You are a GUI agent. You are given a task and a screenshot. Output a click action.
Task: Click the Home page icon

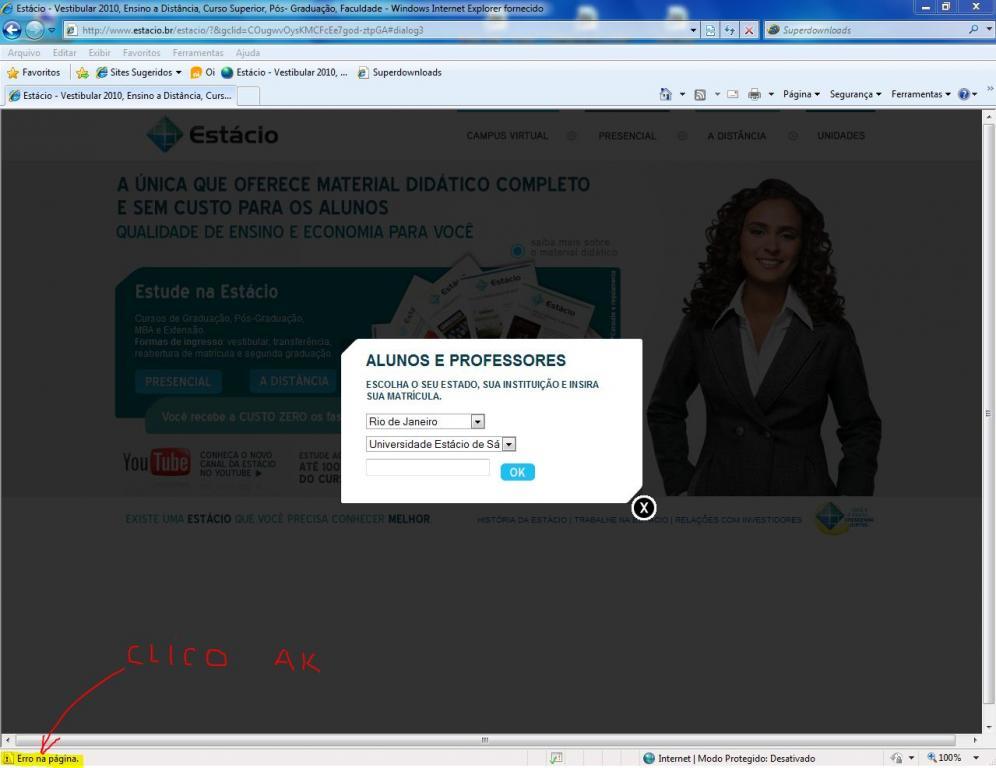point(665,94)
